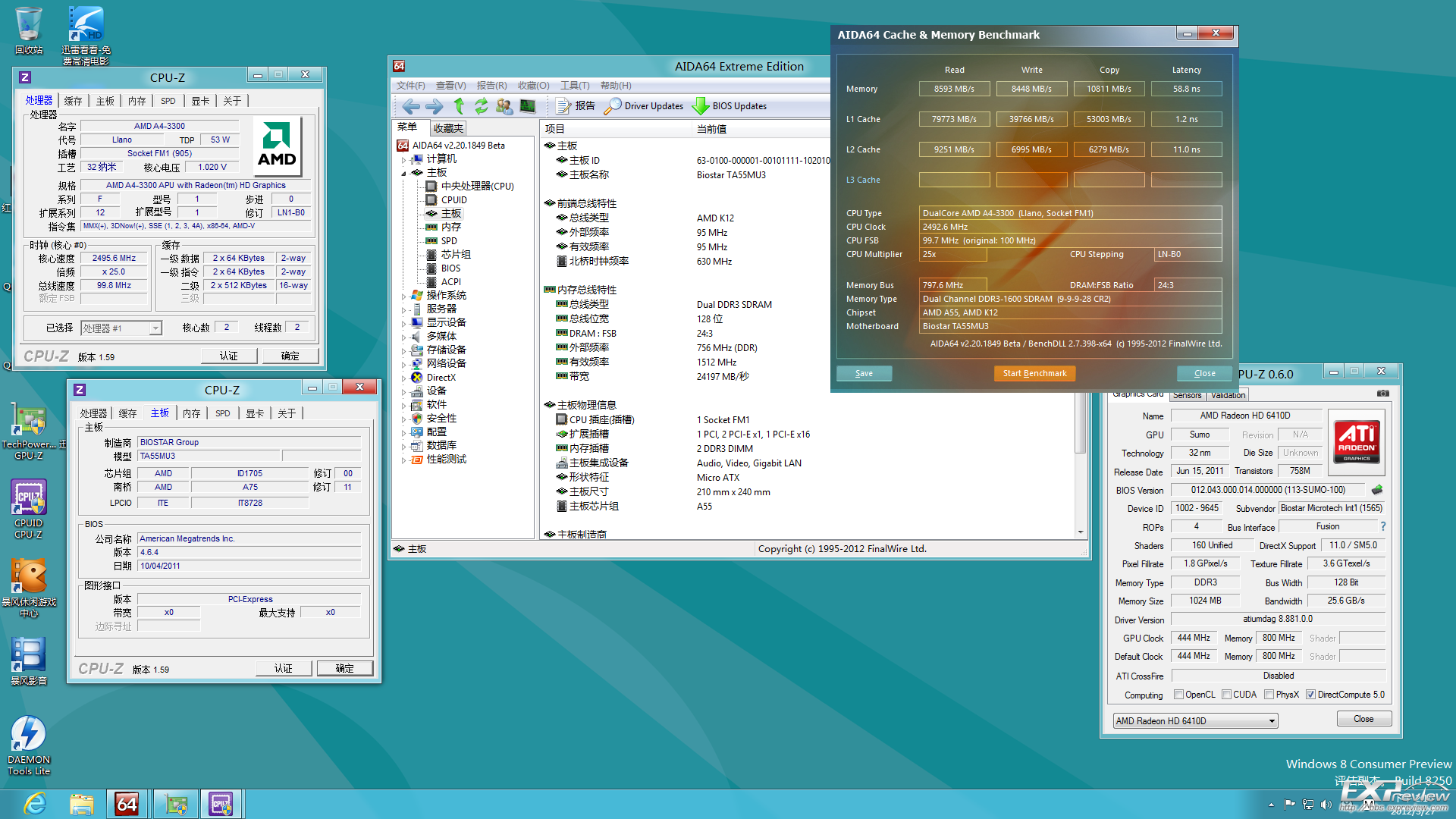Switch to GPU-Z in the taskbar

click(175, 804)
